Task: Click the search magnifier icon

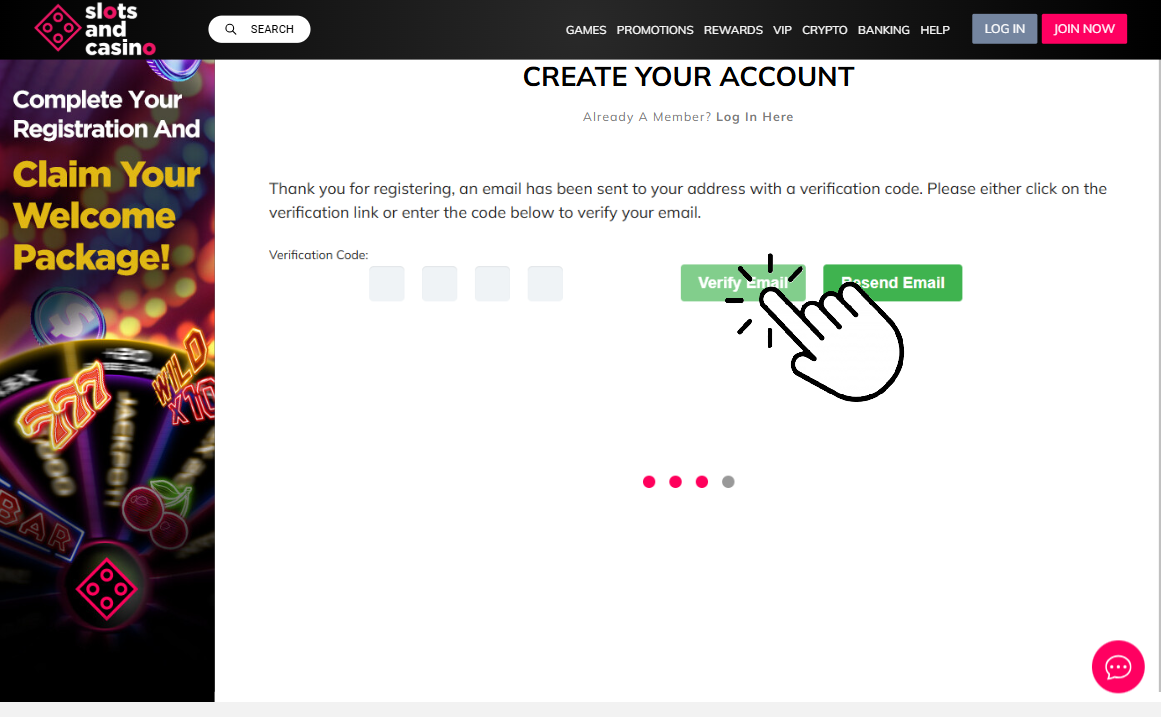Action: [x=231, y=29]
